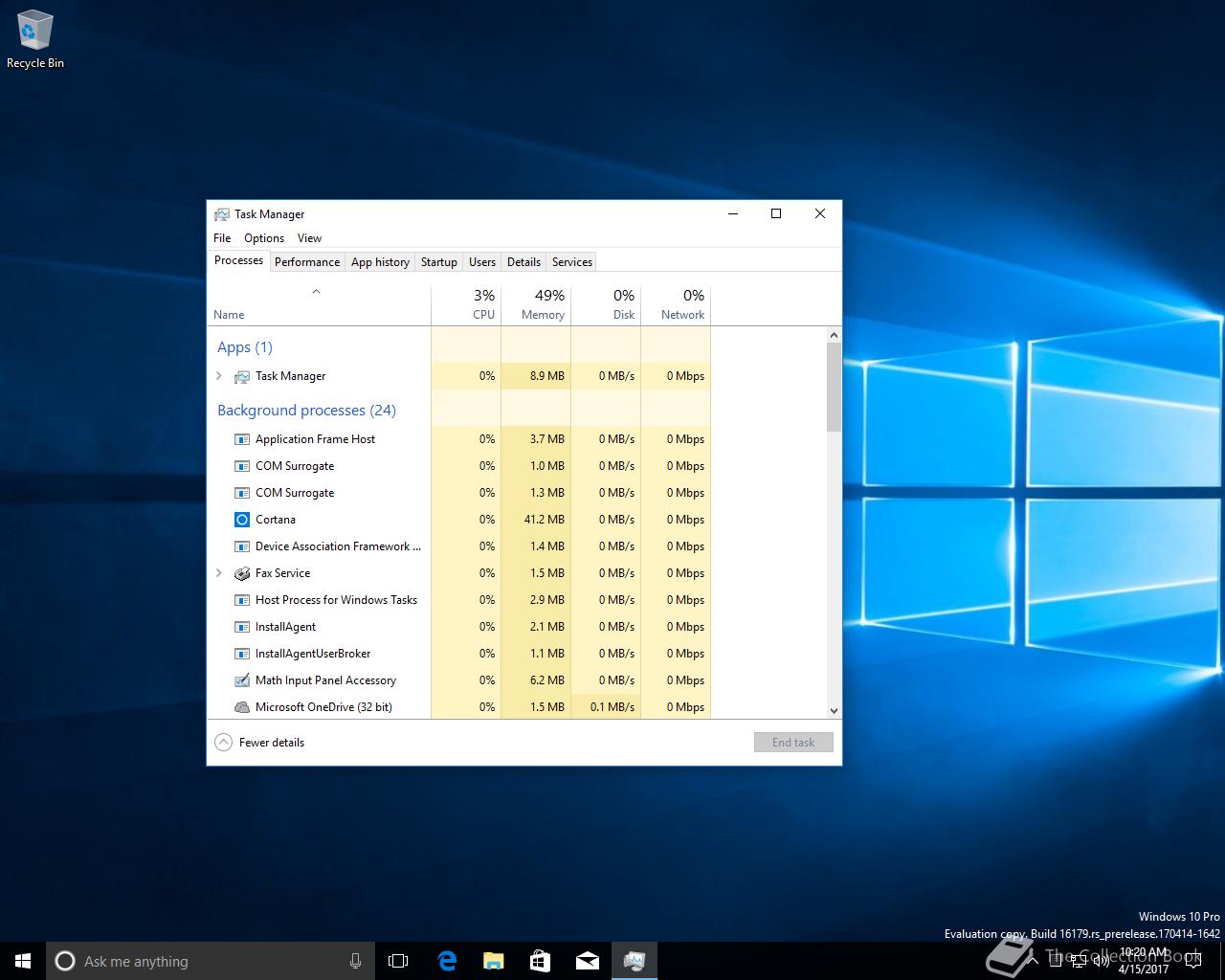Viewport: 1225px width, 980px height.
Task: Click the End task button
Action: pos(793,742)
